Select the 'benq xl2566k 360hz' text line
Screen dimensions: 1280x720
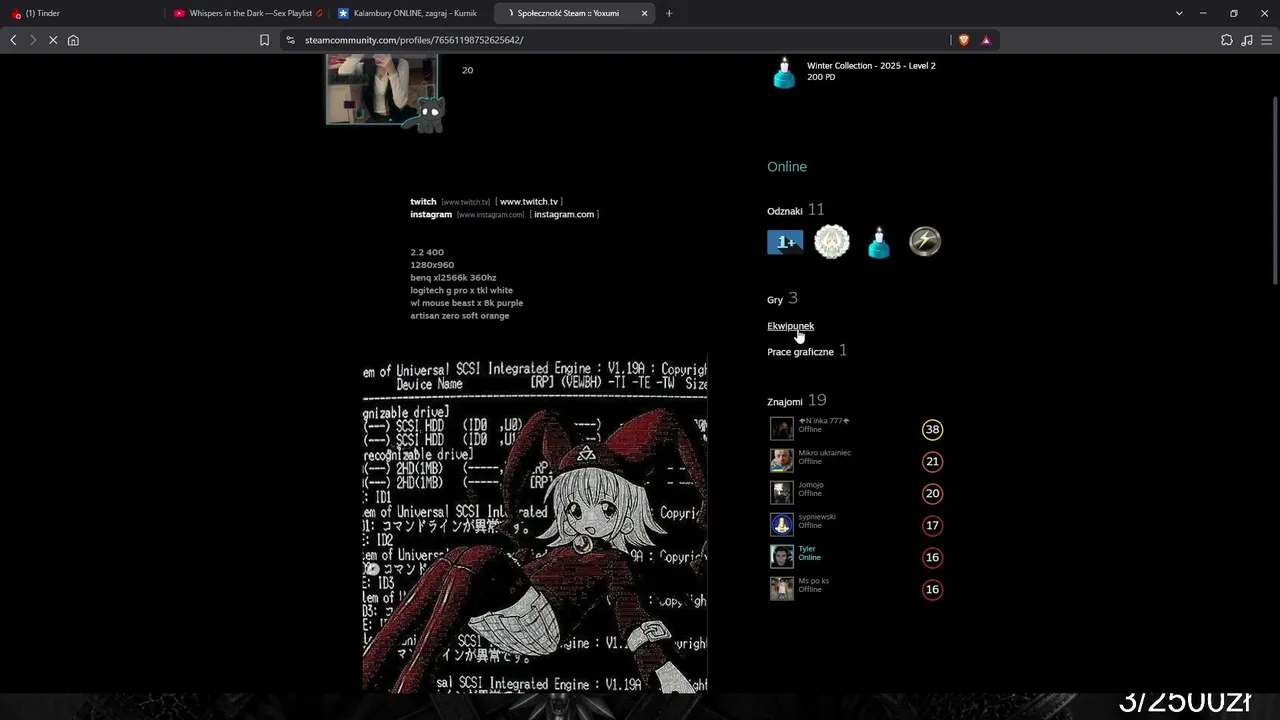pos(453,278)
